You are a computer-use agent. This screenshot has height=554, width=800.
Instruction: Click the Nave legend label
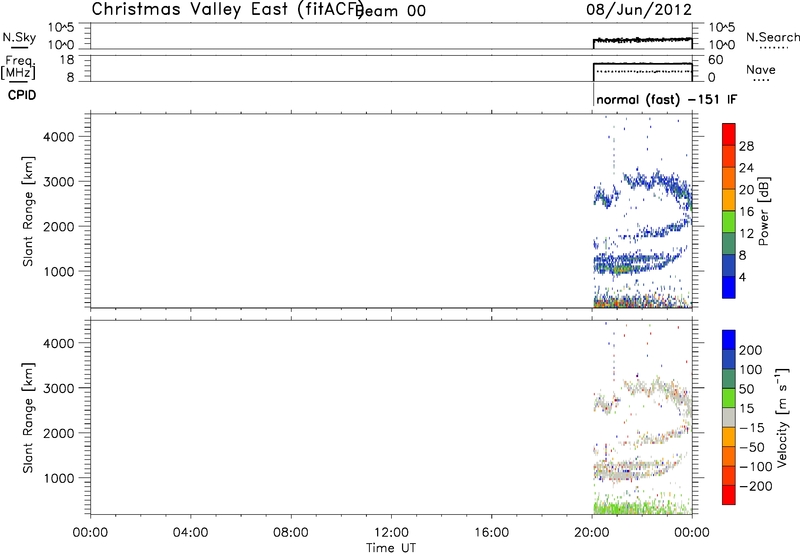pyautogui.click(x=761, y=69)
